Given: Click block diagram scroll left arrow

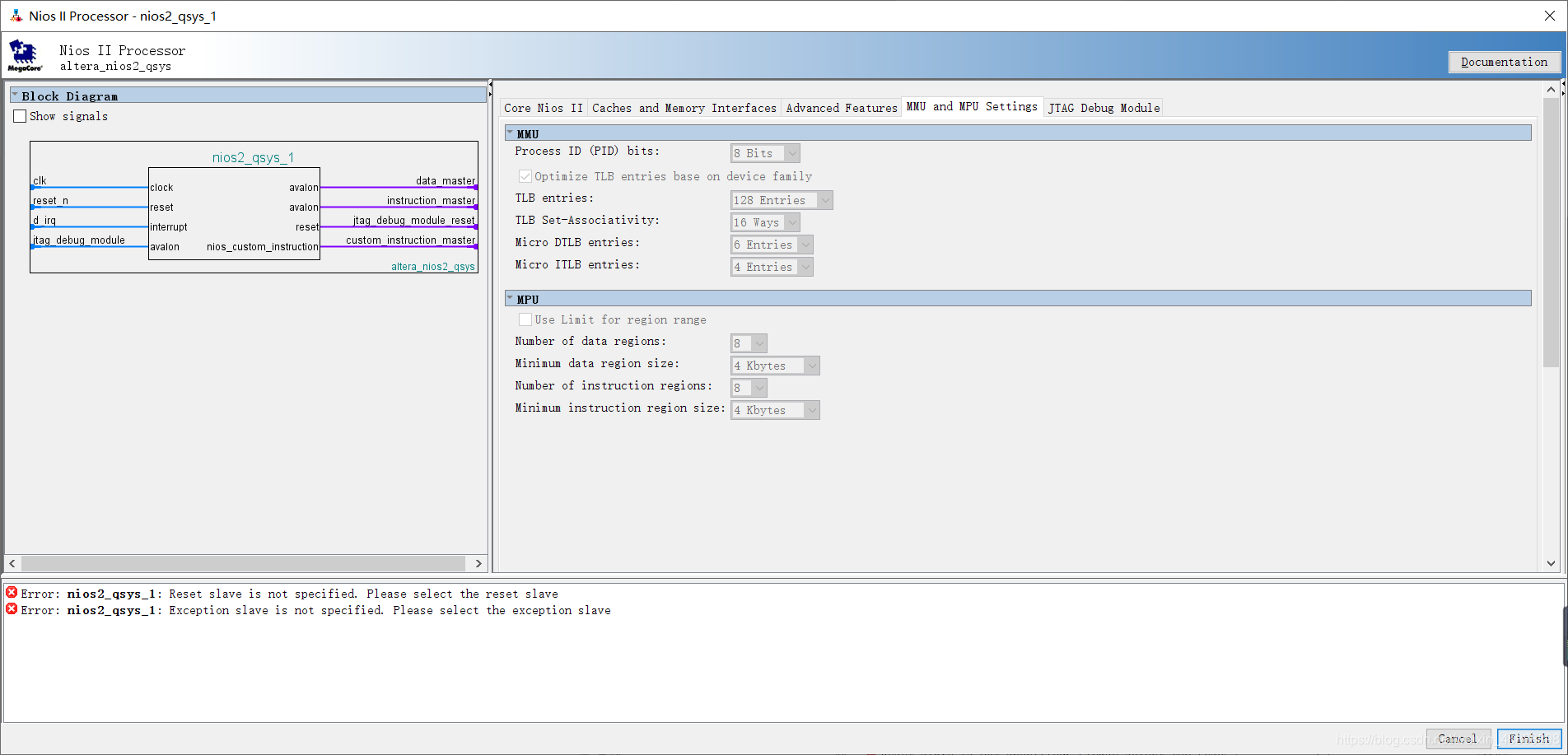Looking at the screenshot, I should click(x=12, y=563).
